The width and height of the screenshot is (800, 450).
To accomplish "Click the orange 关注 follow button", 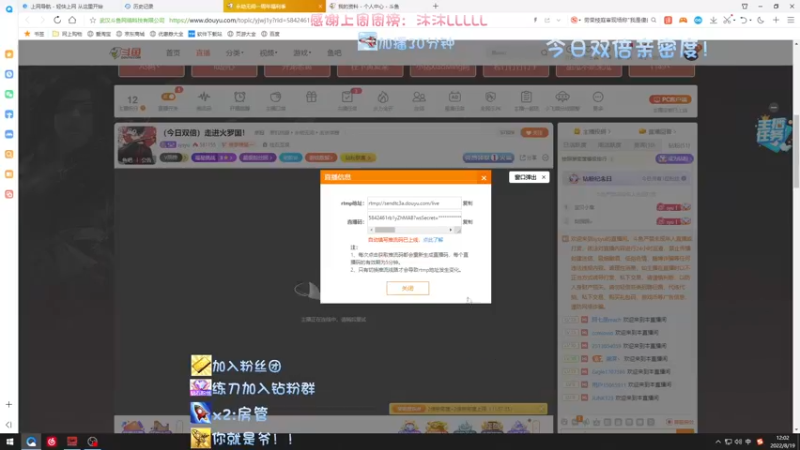I will coord(534,133).
